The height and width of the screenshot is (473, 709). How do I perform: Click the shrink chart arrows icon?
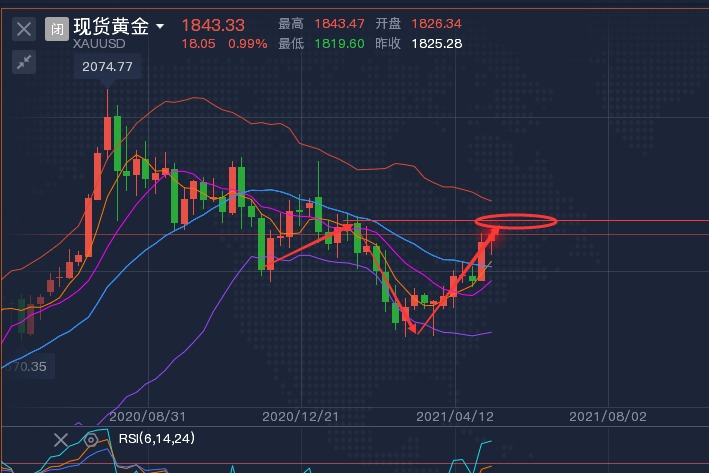(24, 62)
